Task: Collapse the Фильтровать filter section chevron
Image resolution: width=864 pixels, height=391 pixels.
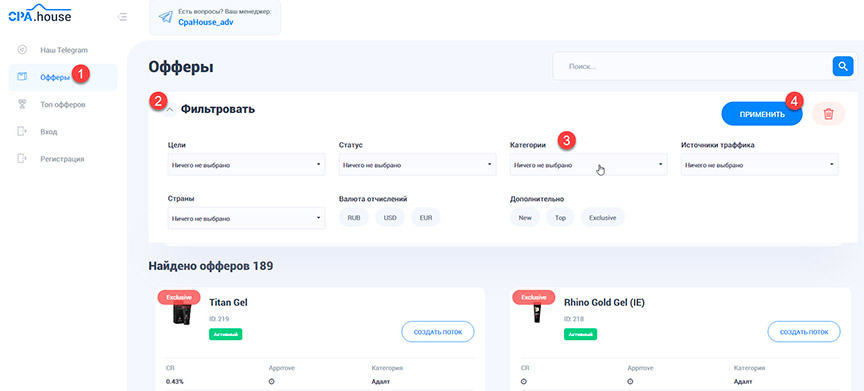Action: point(170,110)
